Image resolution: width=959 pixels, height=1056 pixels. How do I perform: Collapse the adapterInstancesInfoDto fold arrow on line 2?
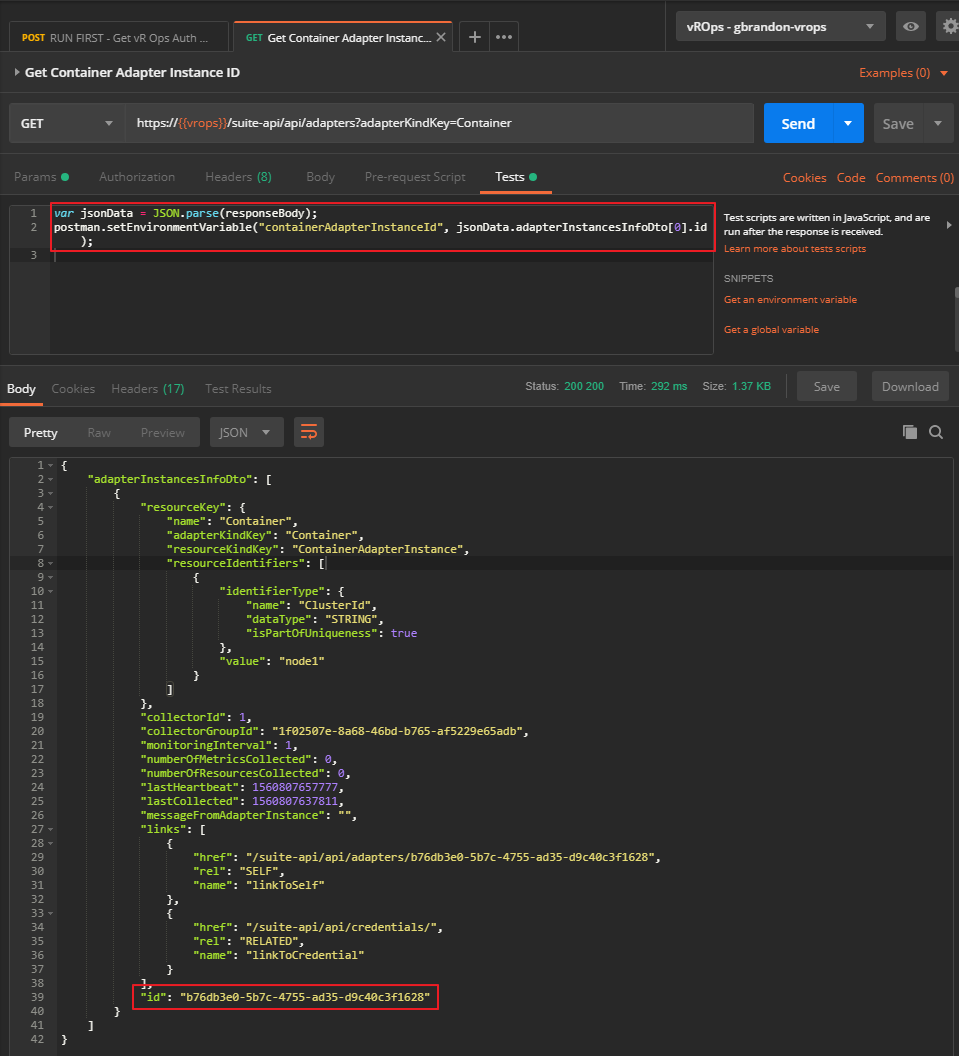pos(49,479)
